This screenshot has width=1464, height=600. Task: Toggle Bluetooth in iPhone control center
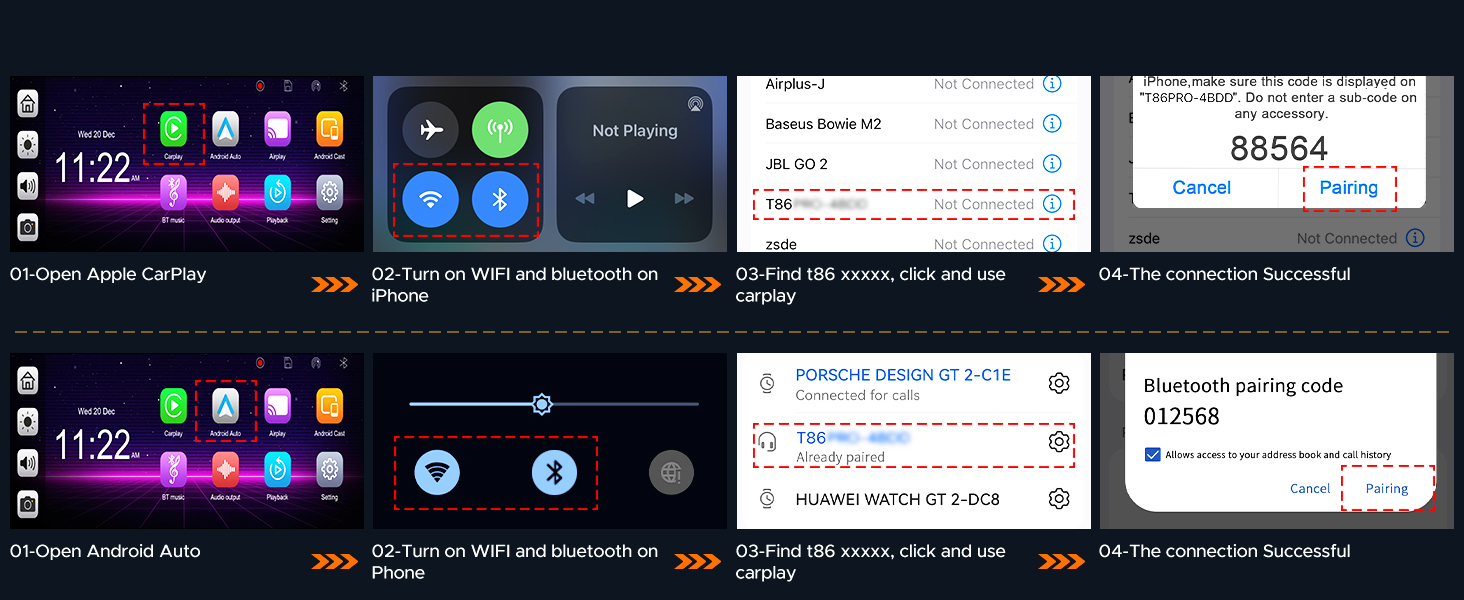point(500,200)
